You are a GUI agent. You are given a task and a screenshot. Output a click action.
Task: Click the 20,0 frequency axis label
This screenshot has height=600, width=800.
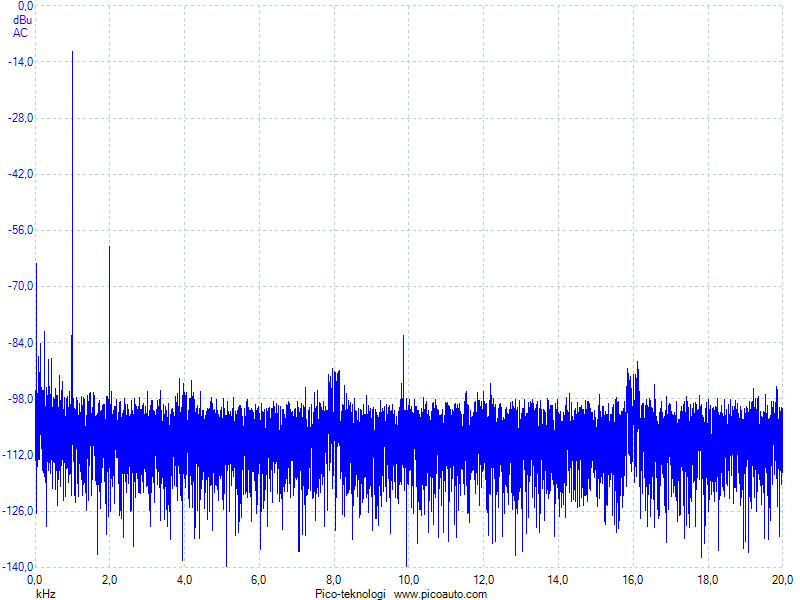(x=782, y=580)
